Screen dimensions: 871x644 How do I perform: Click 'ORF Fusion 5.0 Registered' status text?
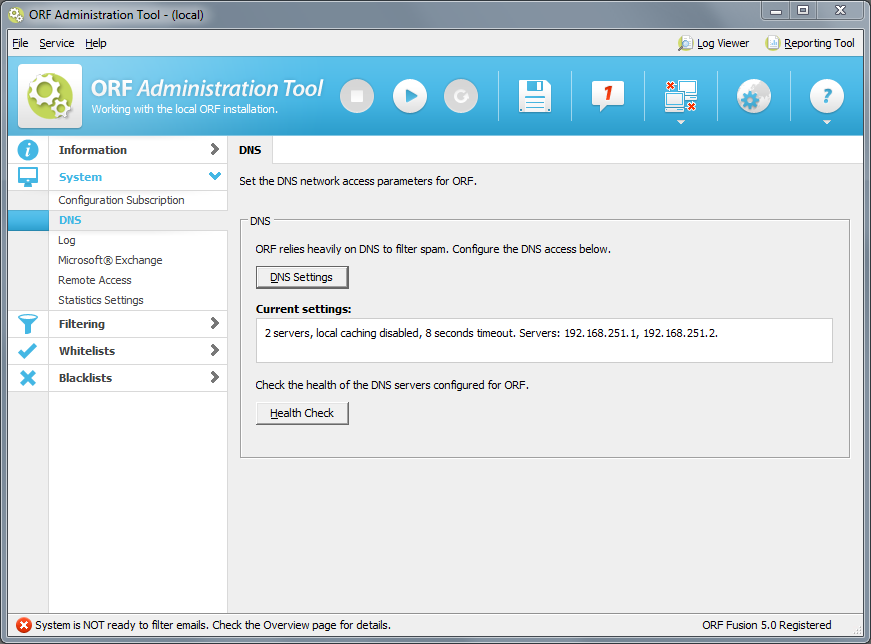coord(767,625)
